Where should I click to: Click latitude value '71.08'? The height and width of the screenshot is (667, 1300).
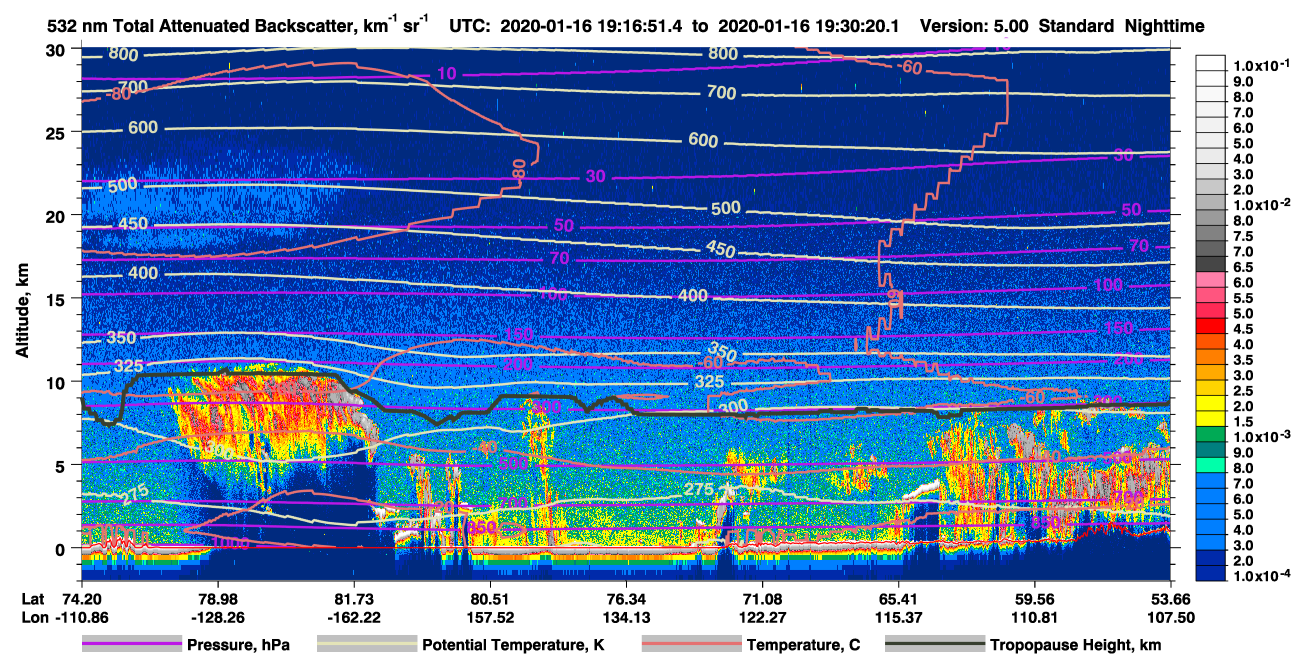point(763,599)
